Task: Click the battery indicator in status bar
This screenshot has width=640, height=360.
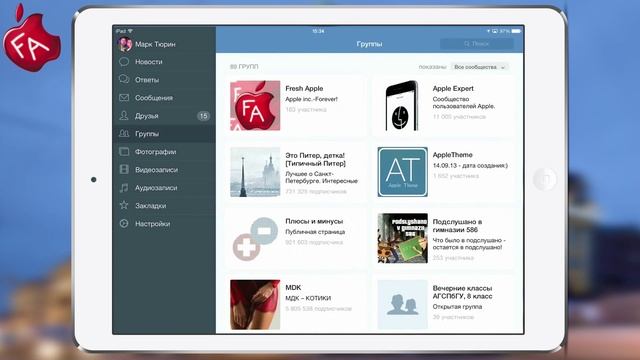Action: 516,31
